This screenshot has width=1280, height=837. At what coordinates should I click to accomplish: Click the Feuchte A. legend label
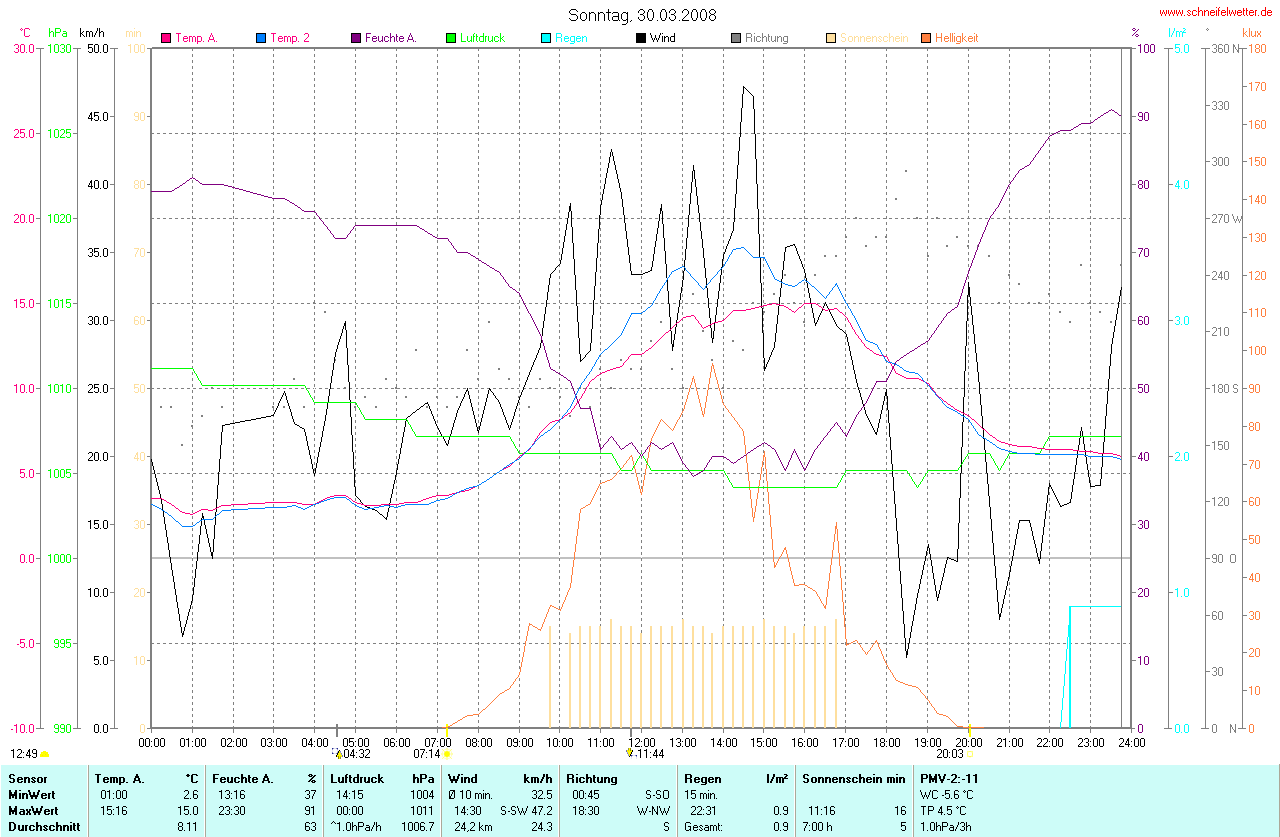[x=390, y=38]
